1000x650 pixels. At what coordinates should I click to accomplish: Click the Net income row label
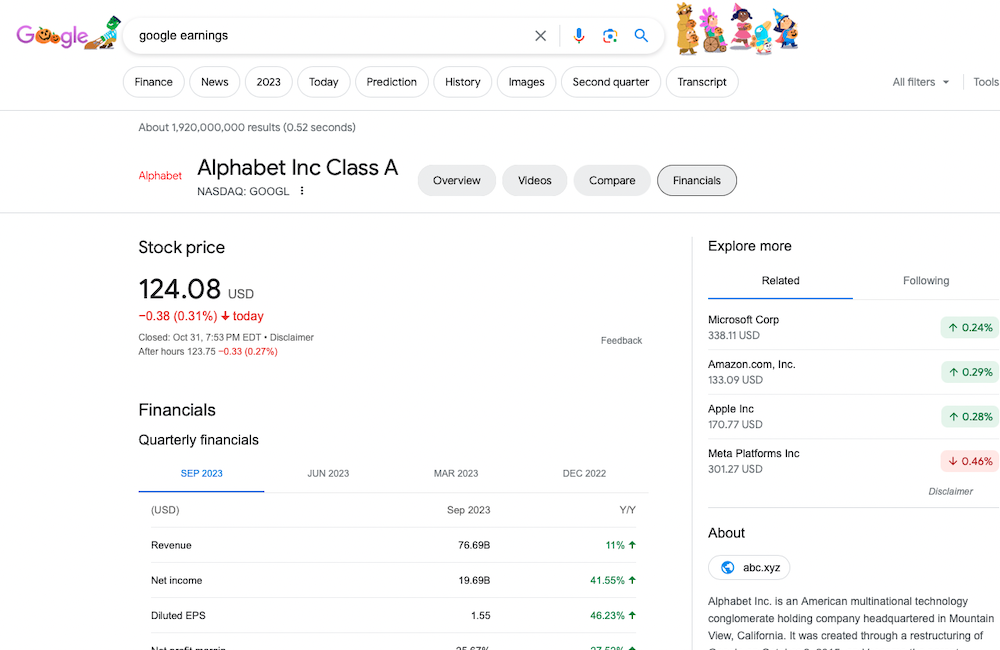click(x=177, y=580)
